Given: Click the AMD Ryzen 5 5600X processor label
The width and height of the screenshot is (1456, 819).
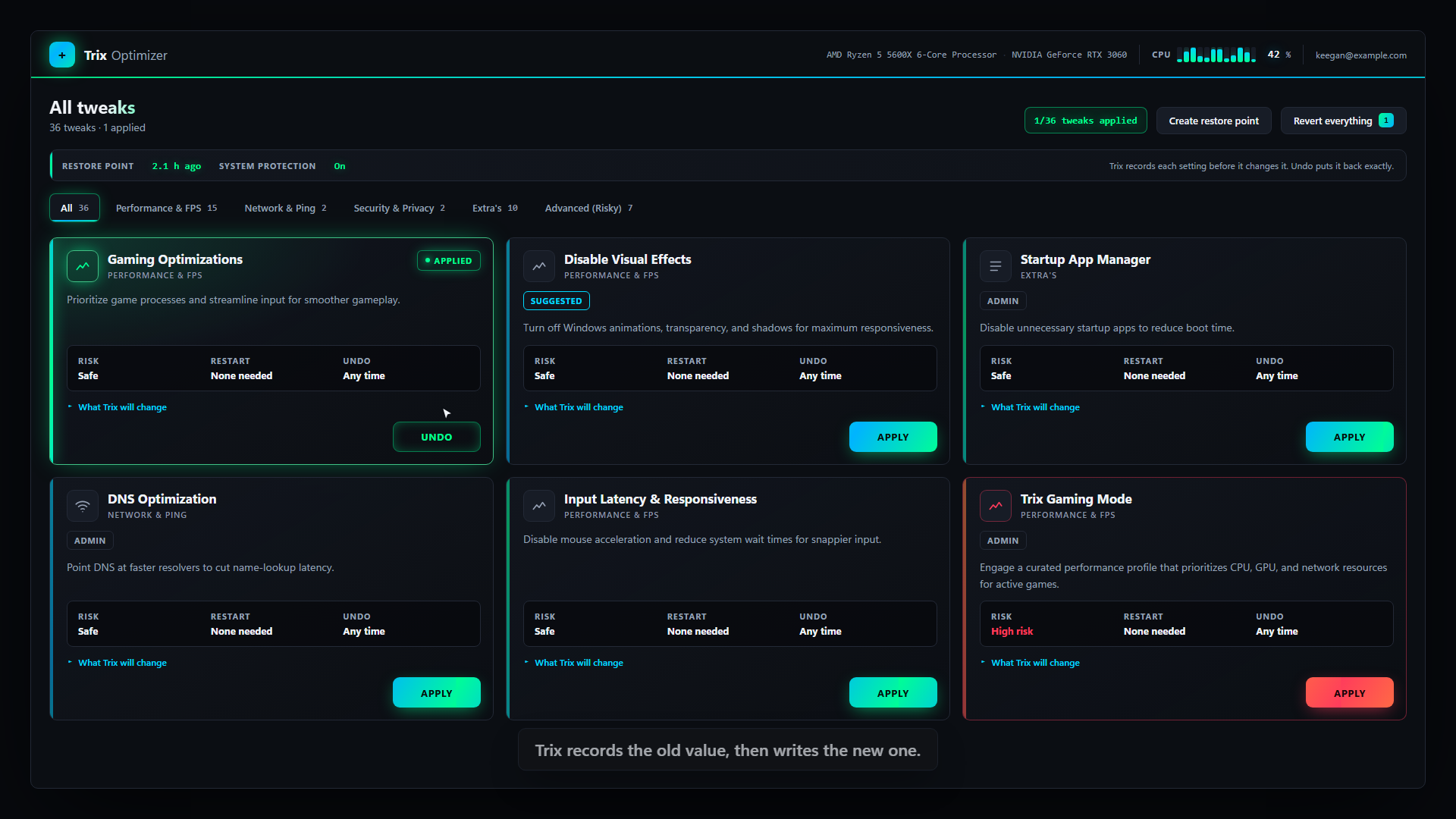Looking at the screenshot, I should click(912, 55).
